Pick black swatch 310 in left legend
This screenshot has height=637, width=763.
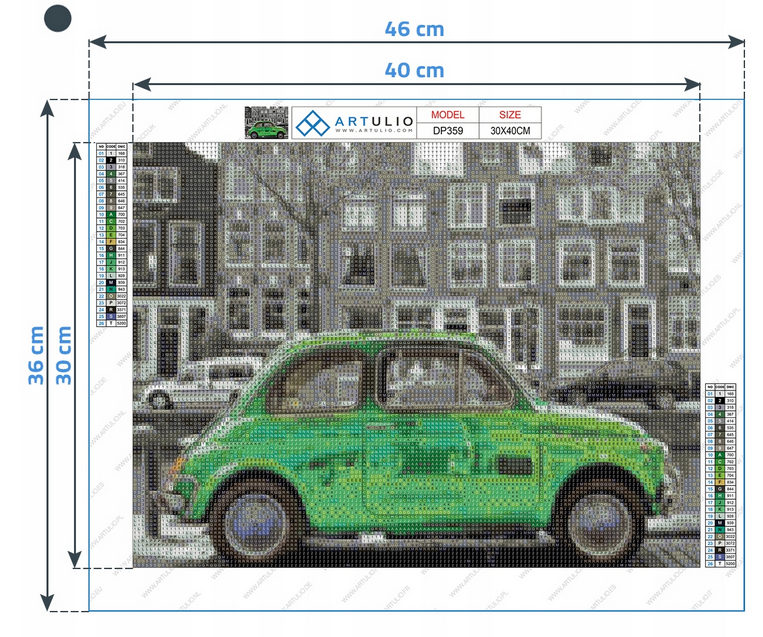[x=111, y=160]
